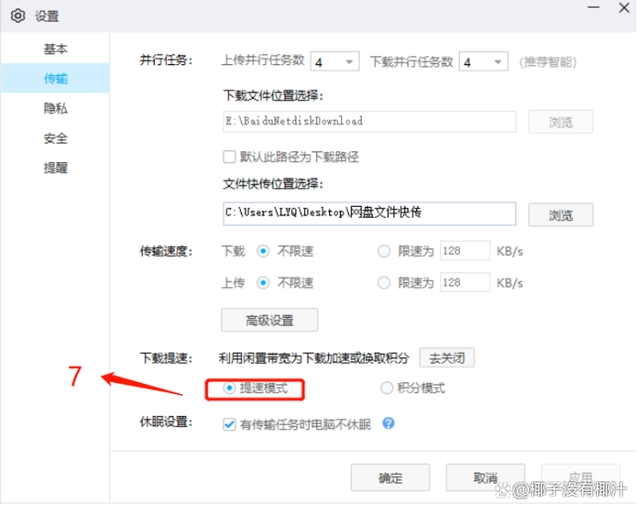Minimize the settings window
This screenshot has width=640, height=512.
pos(593,7)
